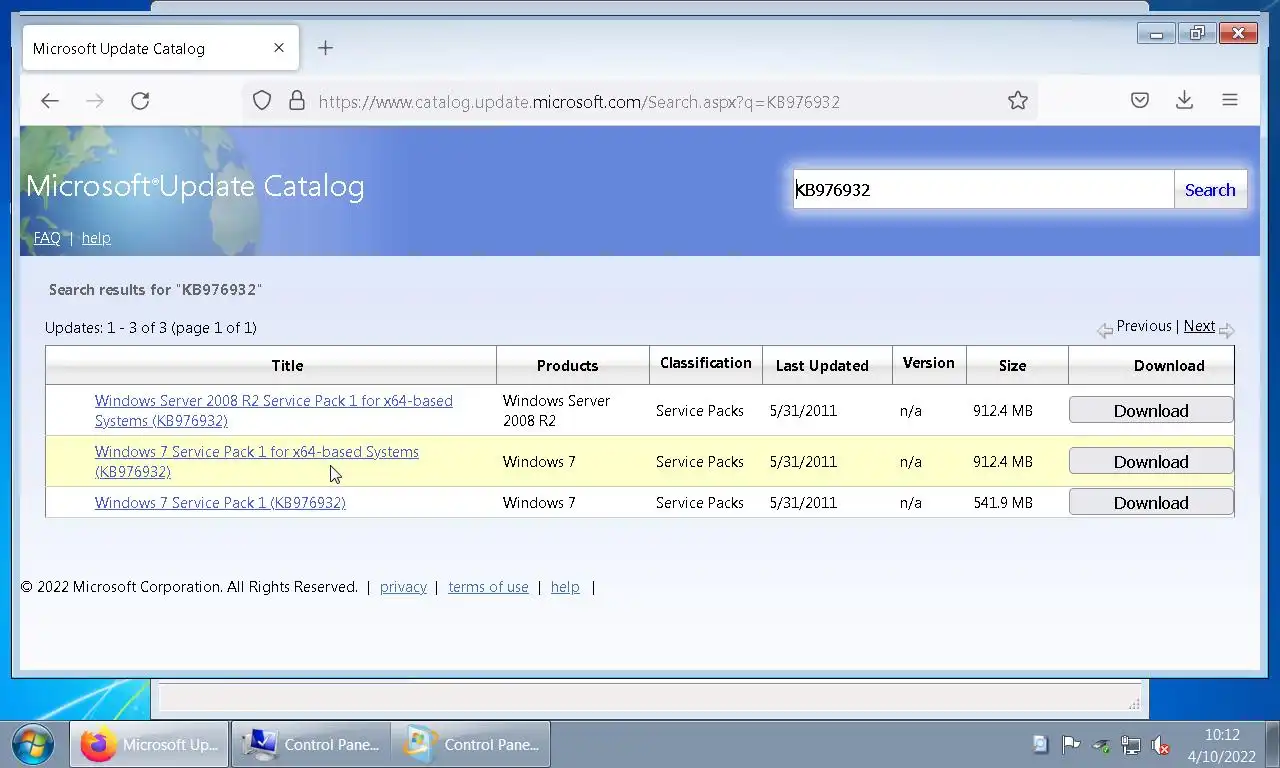Download the Windows 7 x64-based 912.4 MB update
The image size is (1280, 768).
1151,461
